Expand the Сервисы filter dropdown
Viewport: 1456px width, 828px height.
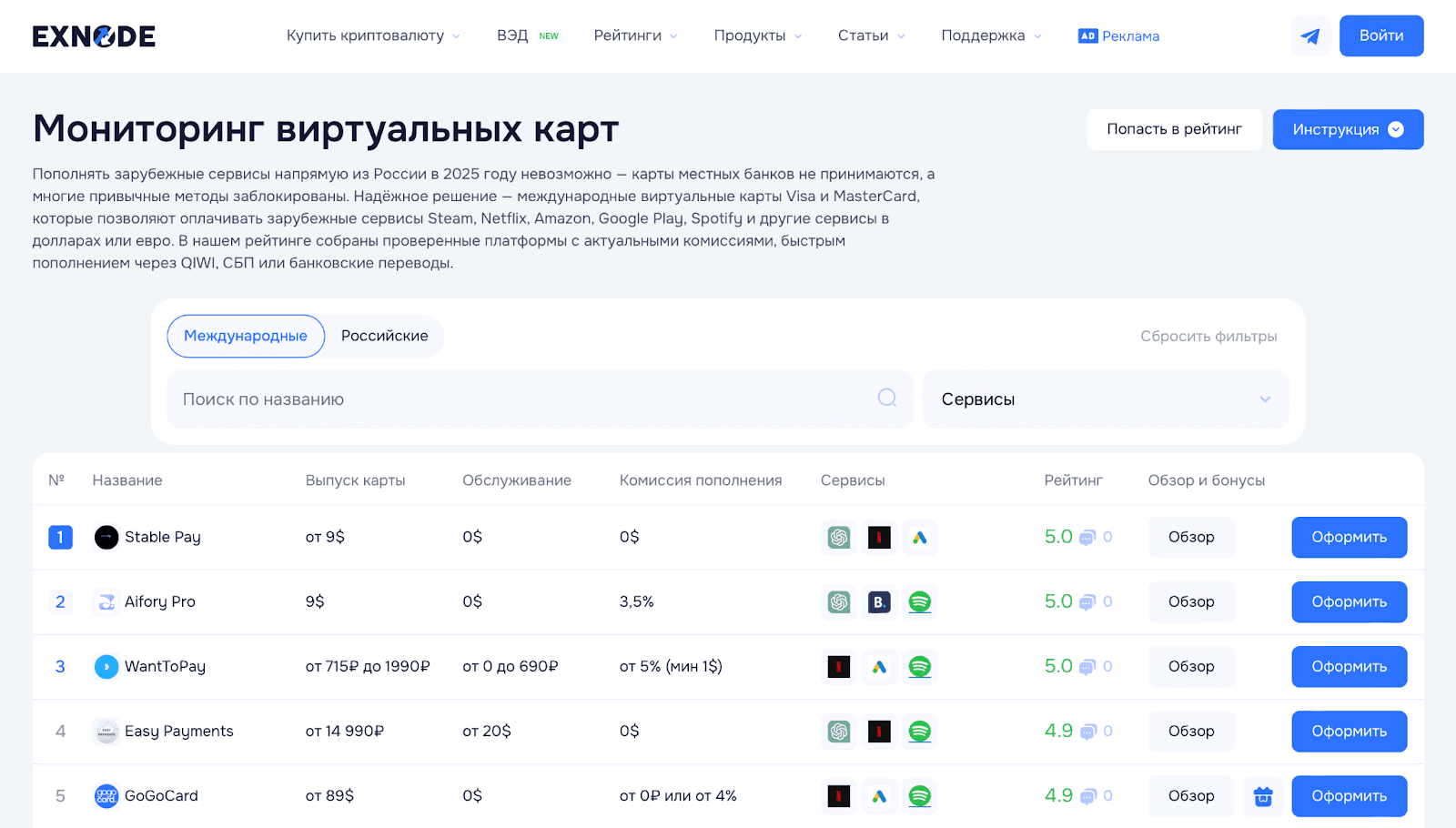[x=1105, y=399]
